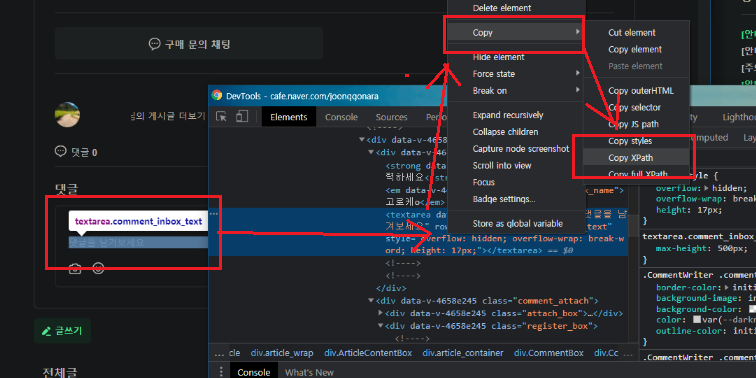The height and width of the screenshot is (378, 756).
Task: Click the breadcrumb ellipsis at left
Action: click(219, 353)
